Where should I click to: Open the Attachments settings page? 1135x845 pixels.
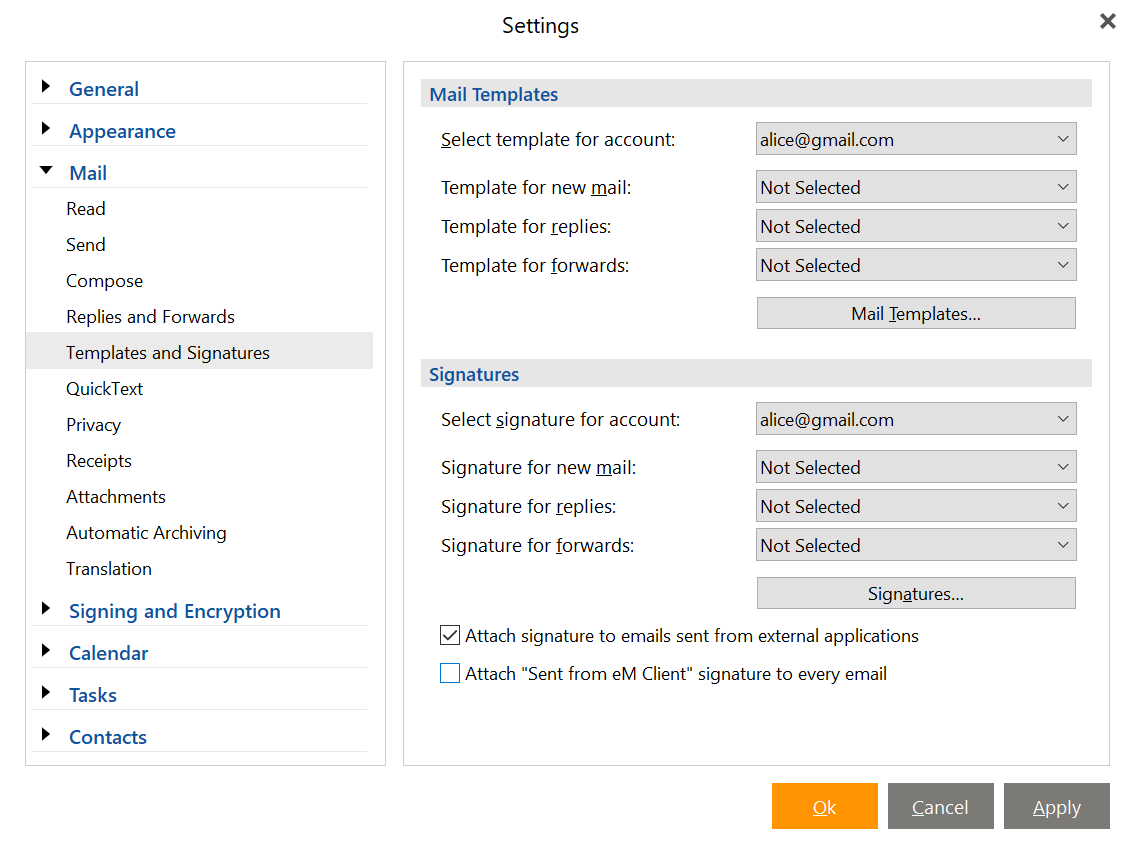(116, 497)
